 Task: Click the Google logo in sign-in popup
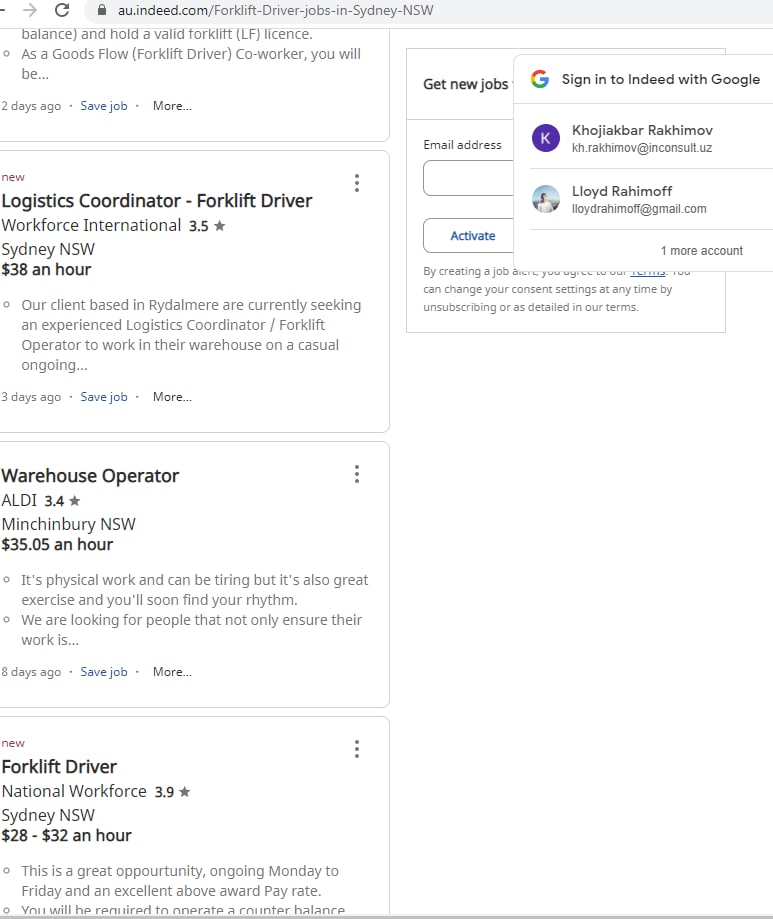540,79
